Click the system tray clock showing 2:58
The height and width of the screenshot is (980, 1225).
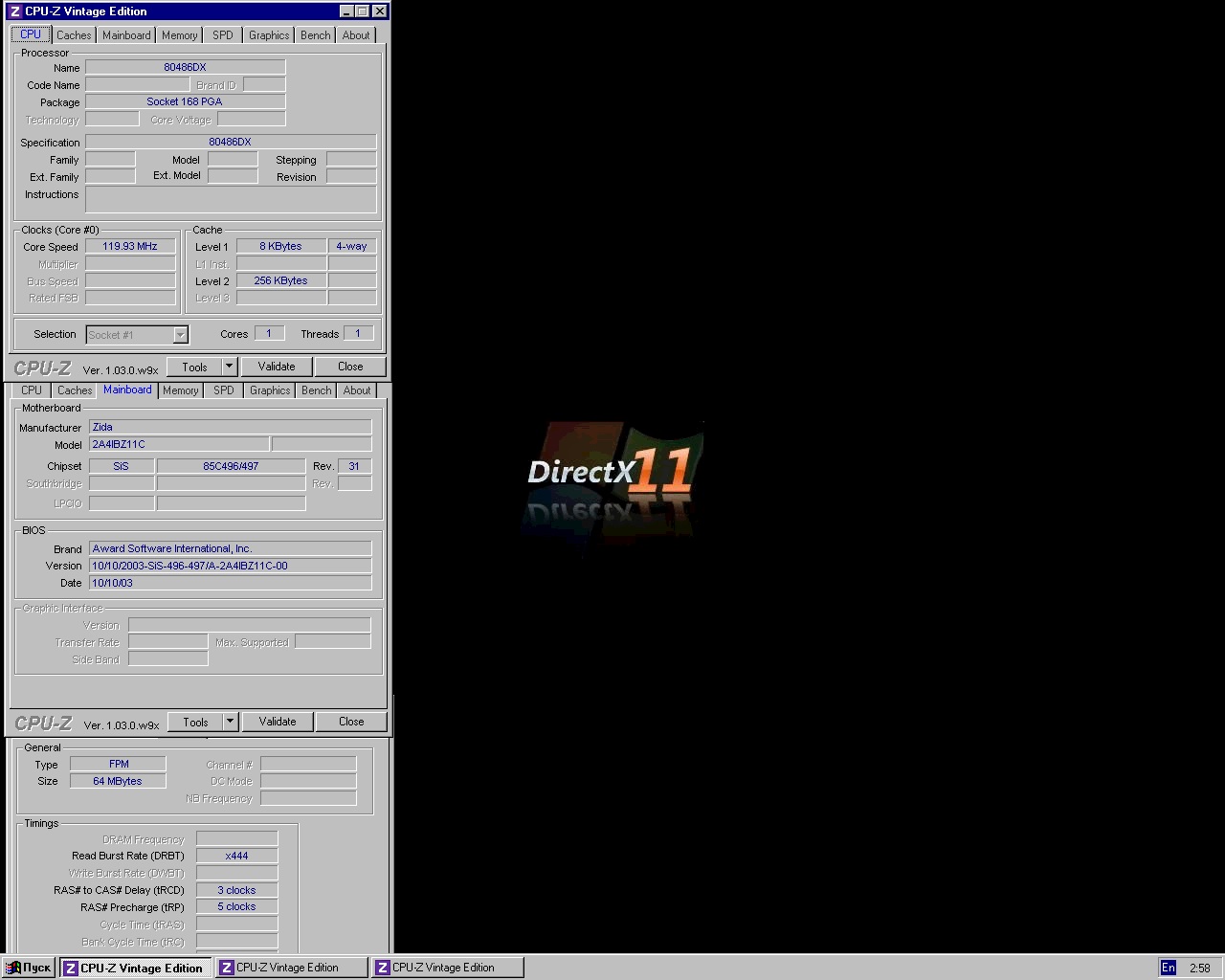[x=1200, y=968]
